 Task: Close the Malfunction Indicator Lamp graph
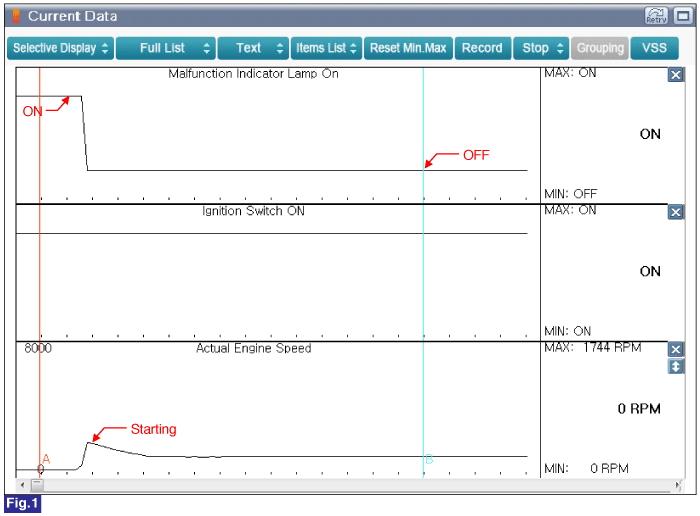coord(675,75)
